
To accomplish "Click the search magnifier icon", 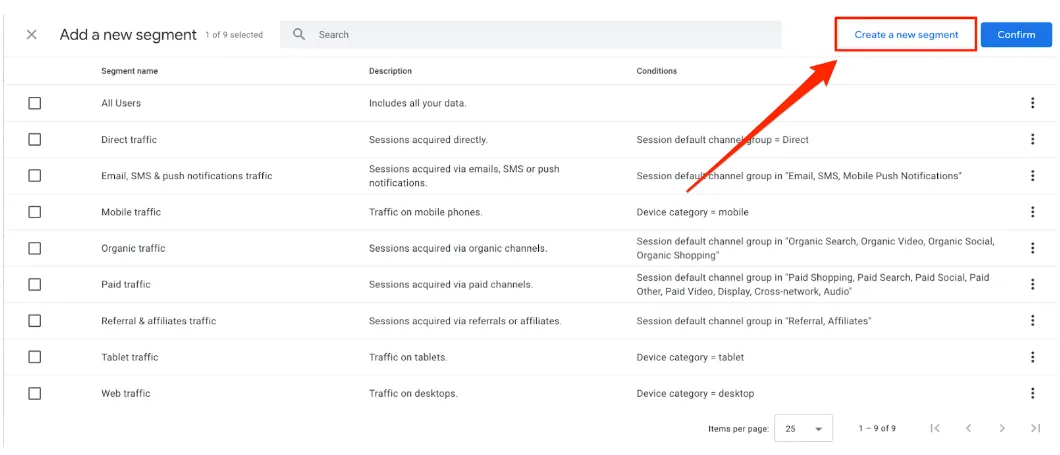I will [x=299, y=35].
